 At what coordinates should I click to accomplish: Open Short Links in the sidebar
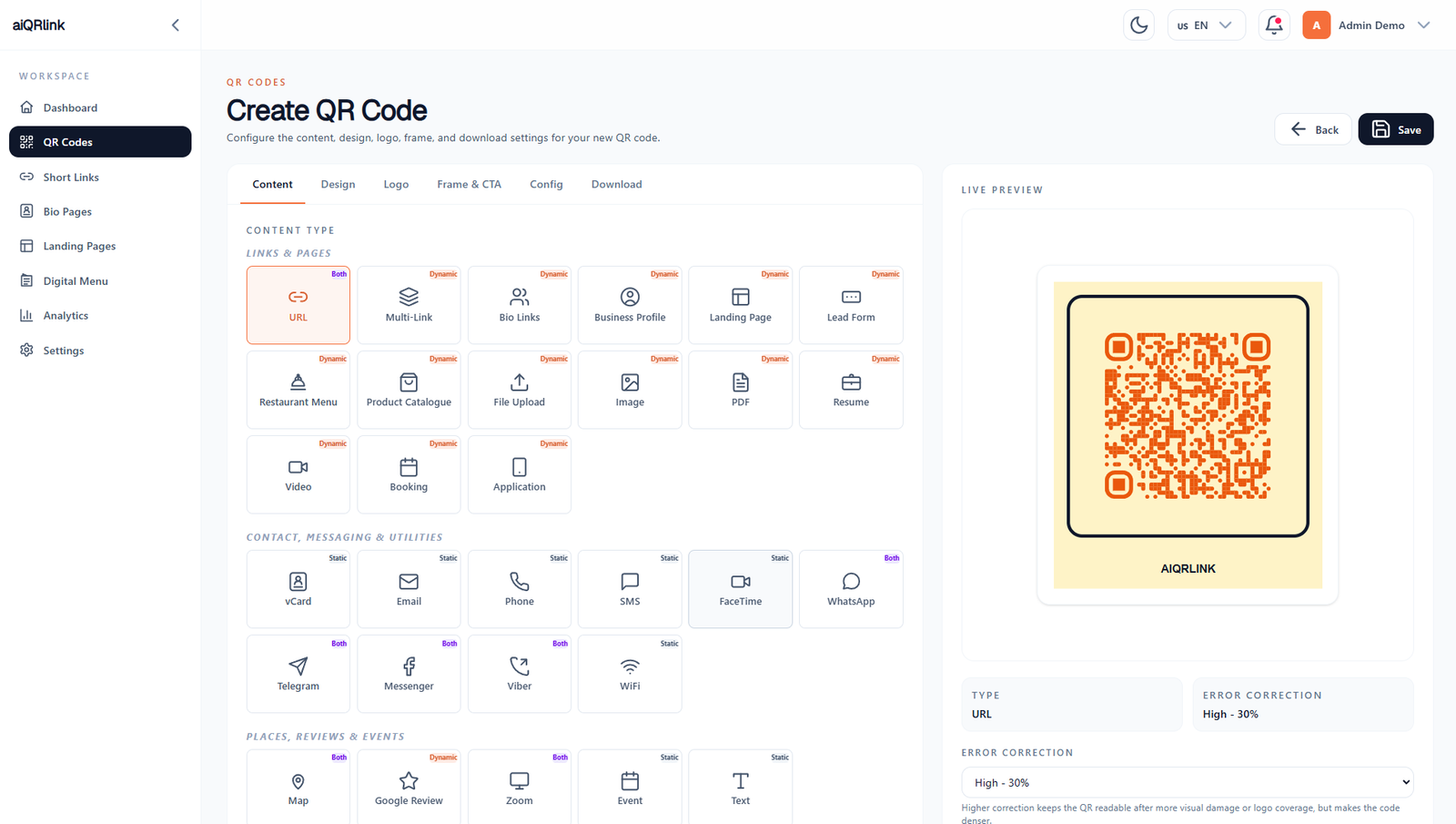pos(100,177)
